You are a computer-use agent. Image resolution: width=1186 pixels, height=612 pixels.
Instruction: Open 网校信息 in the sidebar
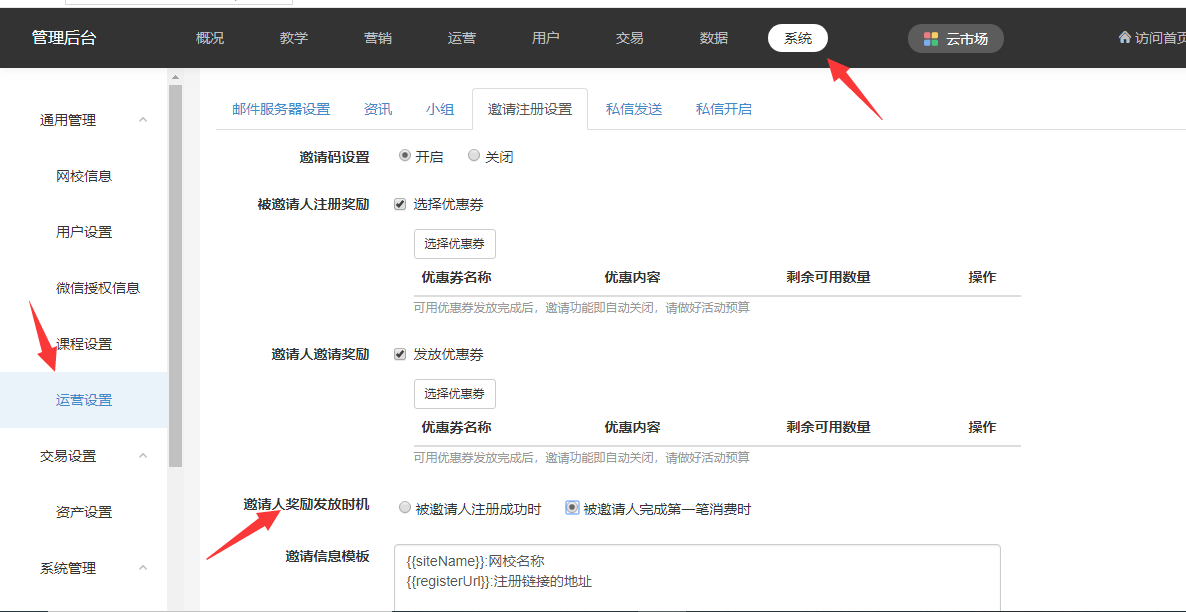pos(84,176)
